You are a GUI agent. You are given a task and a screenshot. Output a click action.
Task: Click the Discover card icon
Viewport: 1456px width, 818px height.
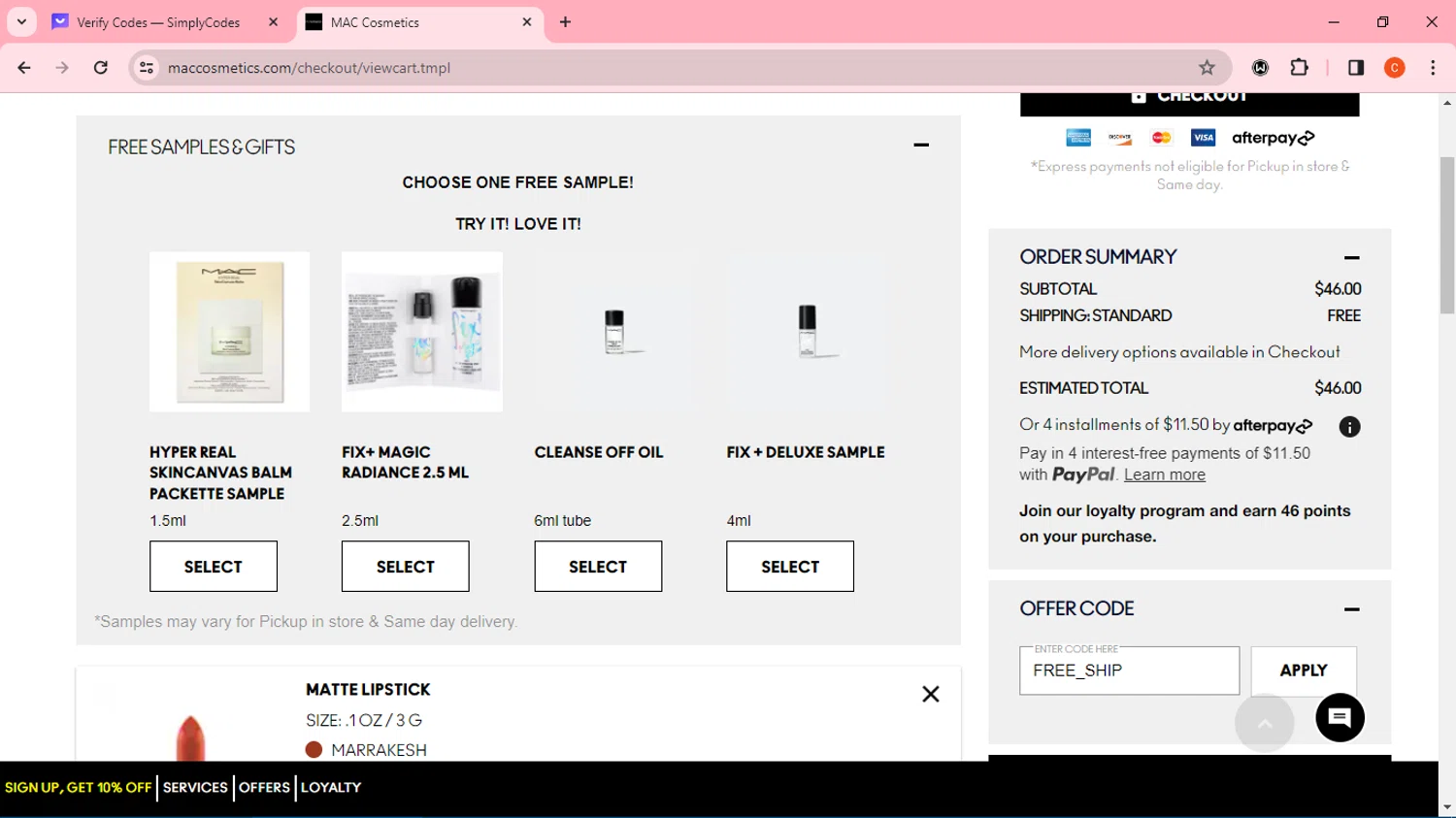[x=1120, y=138]
